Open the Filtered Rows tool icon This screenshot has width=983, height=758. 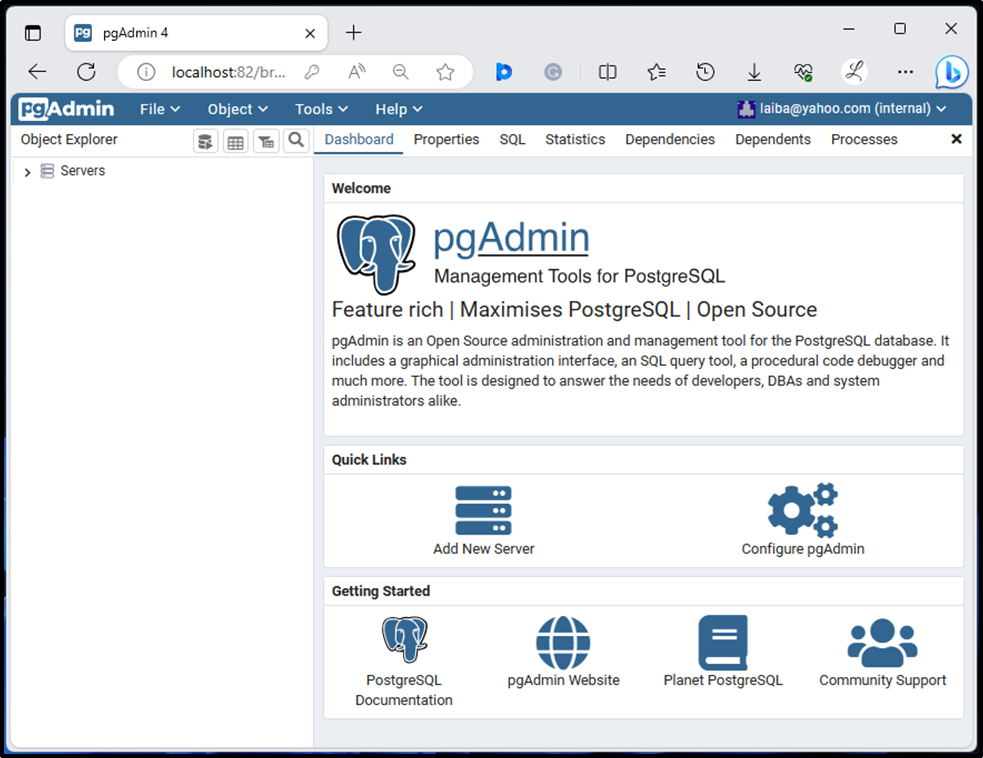pyautogui.click(x=265, y=140)
